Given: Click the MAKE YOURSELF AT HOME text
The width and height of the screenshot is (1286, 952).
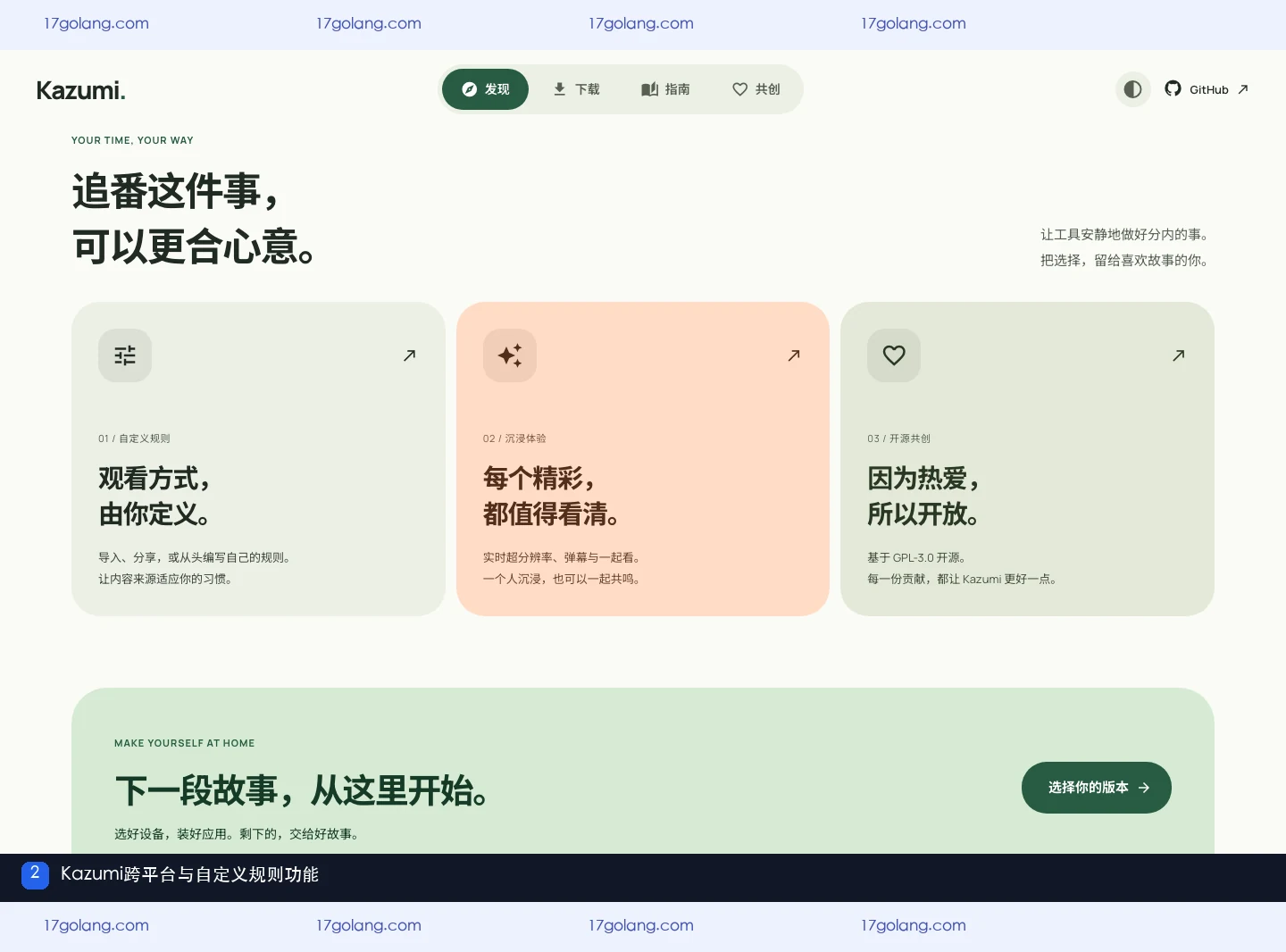Looking at the screenshot, I should click(x=185, y=743).
